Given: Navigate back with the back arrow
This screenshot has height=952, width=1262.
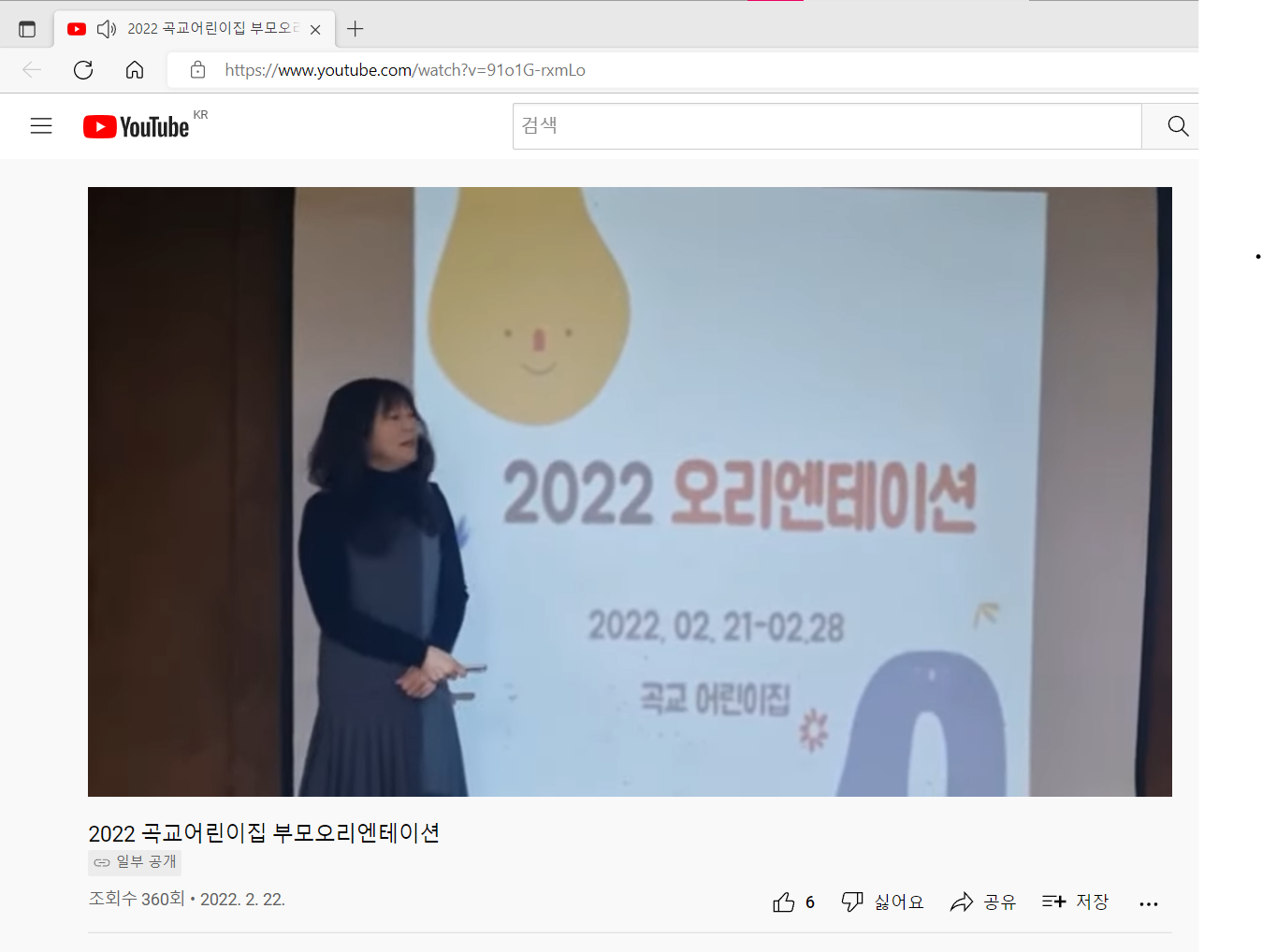Looking at the screenshot, I should pyautogui.click(x=32, y=70).
